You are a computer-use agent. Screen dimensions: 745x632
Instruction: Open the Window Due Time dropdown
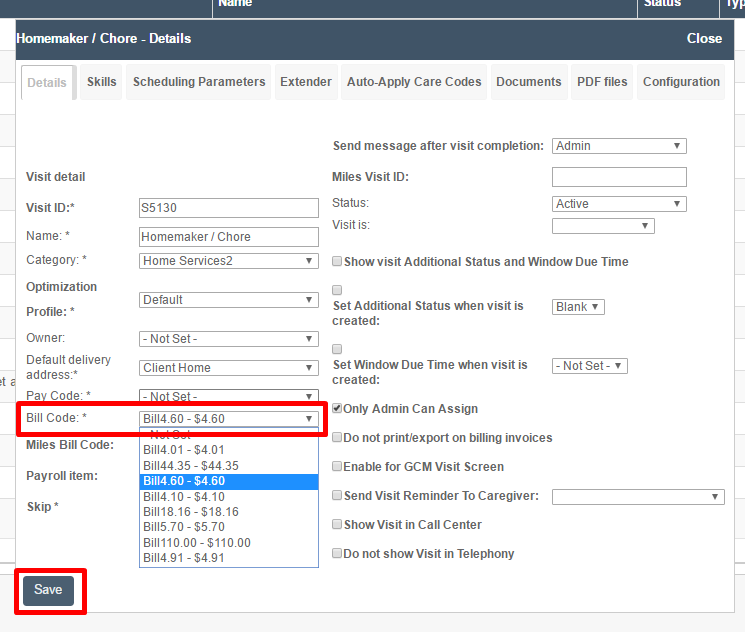tap(590, 366)
